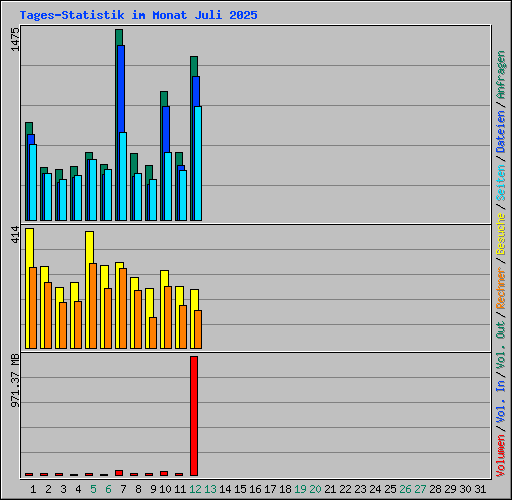Click the '1475' axis label
512x500 pixels.
tap(15, 39)
